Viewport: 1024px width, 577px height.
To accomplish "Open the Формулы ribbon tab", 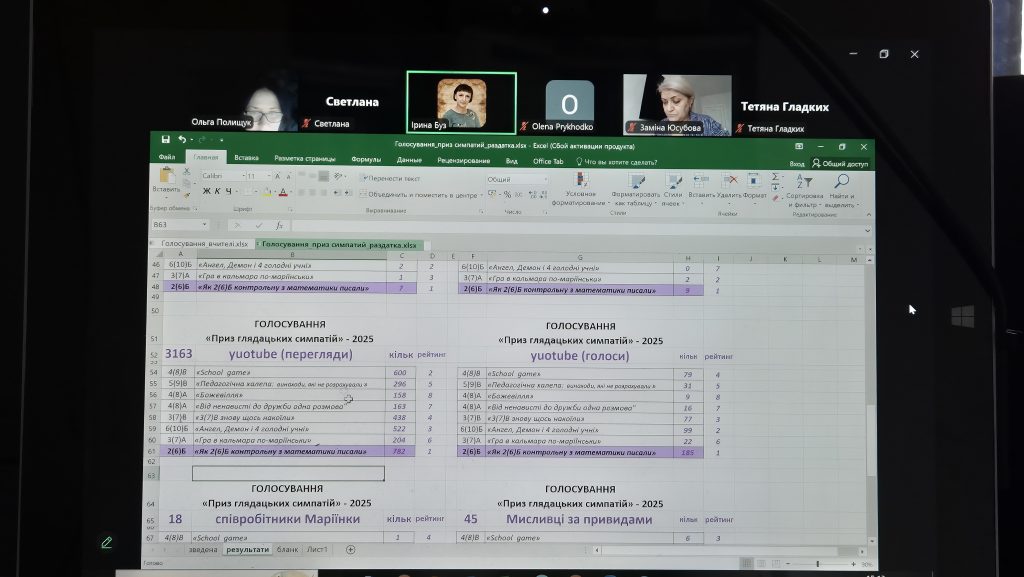I will tap(365, 159).
